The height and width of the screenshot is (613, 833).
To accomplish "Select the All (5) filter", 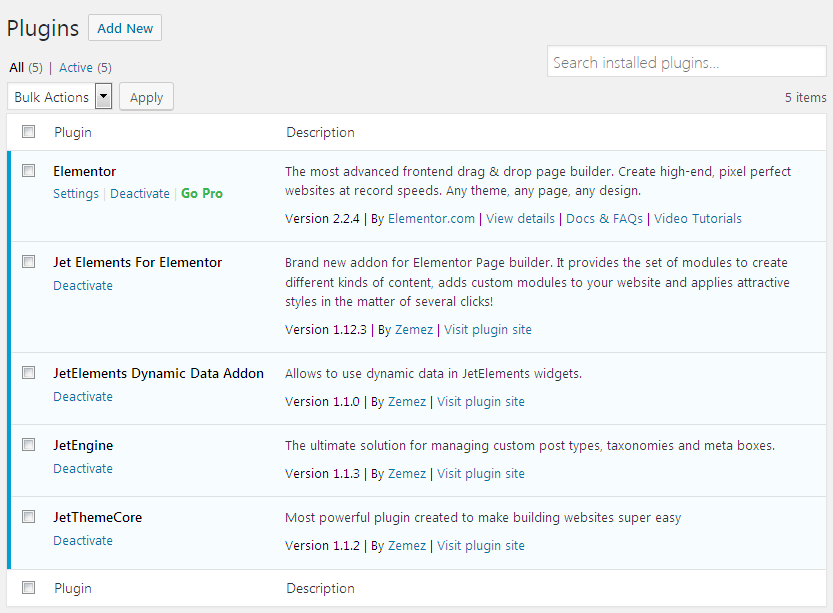I will 17,67.
